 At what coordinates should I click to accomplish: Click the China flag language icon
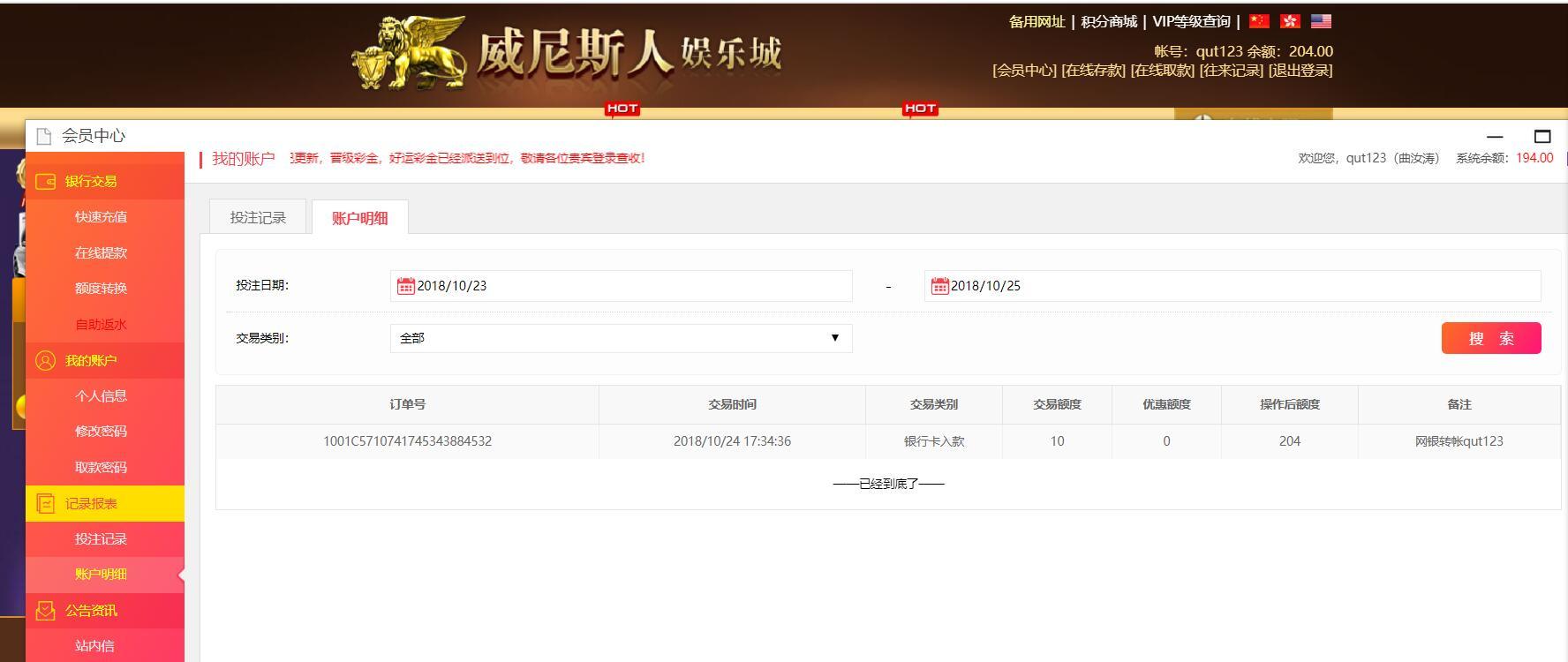(1259, 21)
